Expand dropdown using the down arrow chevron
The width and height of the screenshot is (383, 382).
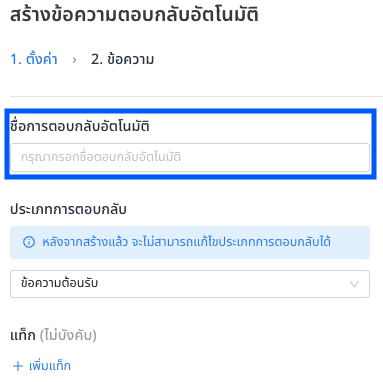click(x=354, y=284)
